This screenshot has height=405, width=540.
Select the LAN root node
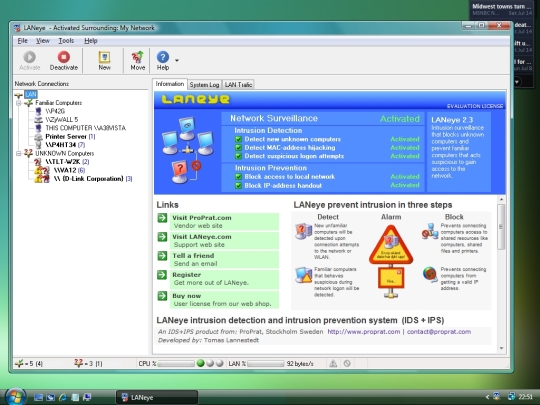(31, 94)
